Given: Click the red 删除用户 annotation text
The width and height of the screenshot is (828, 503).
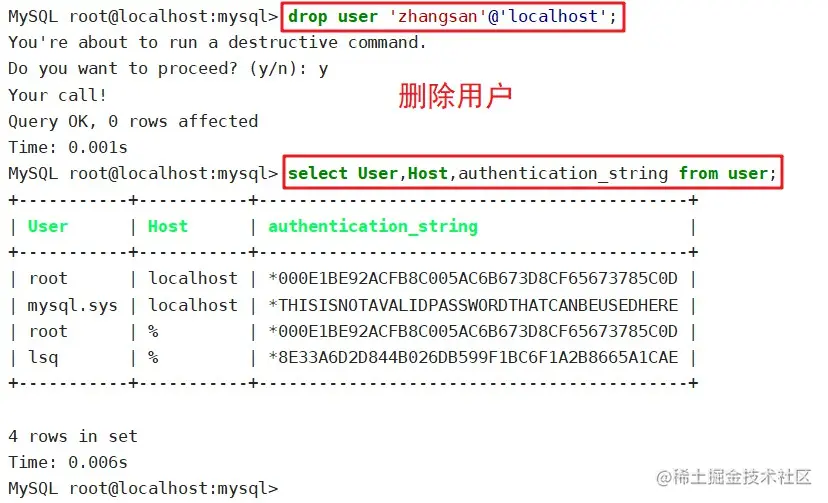Looking at the screenshot, I should (x=455, y=96).
